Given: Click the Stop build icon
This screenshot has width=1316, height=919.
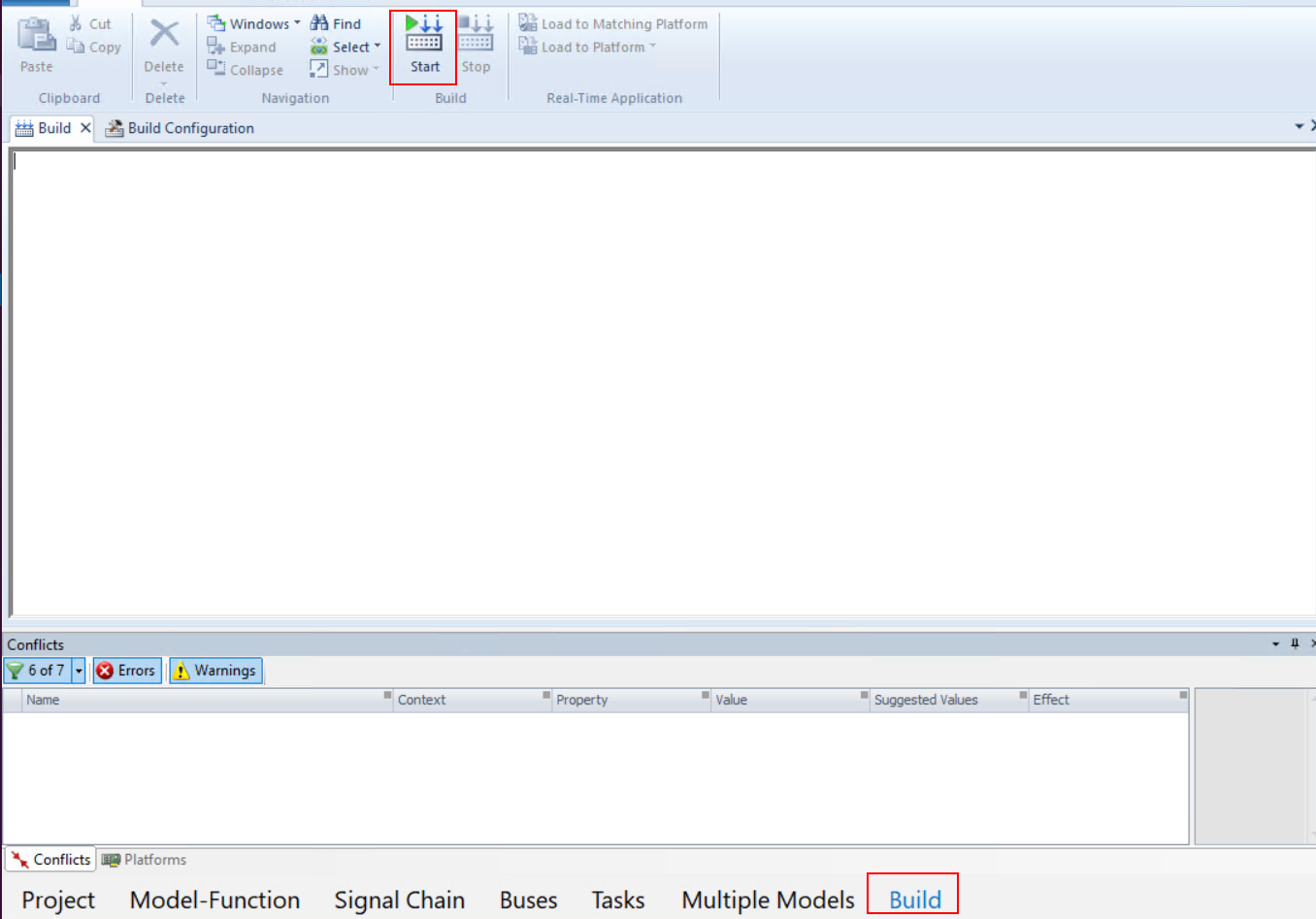Looking at the screenshot, I should pos(476,45).
